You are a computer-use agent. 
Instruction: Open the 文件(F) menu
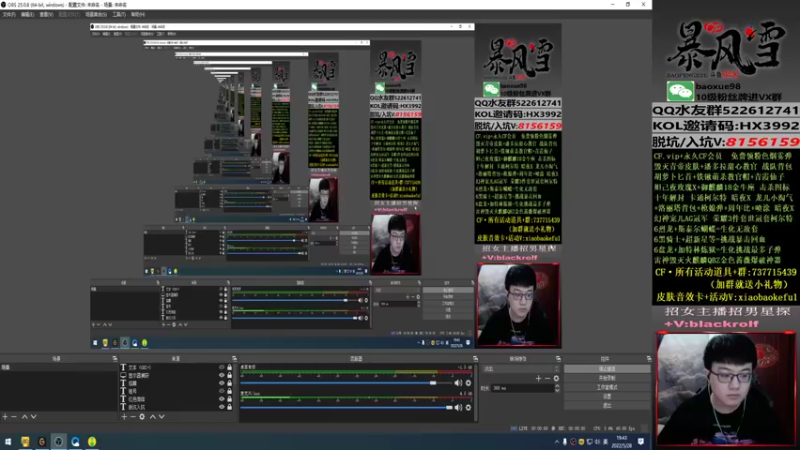pyautogui.click(x=9, y=14)
